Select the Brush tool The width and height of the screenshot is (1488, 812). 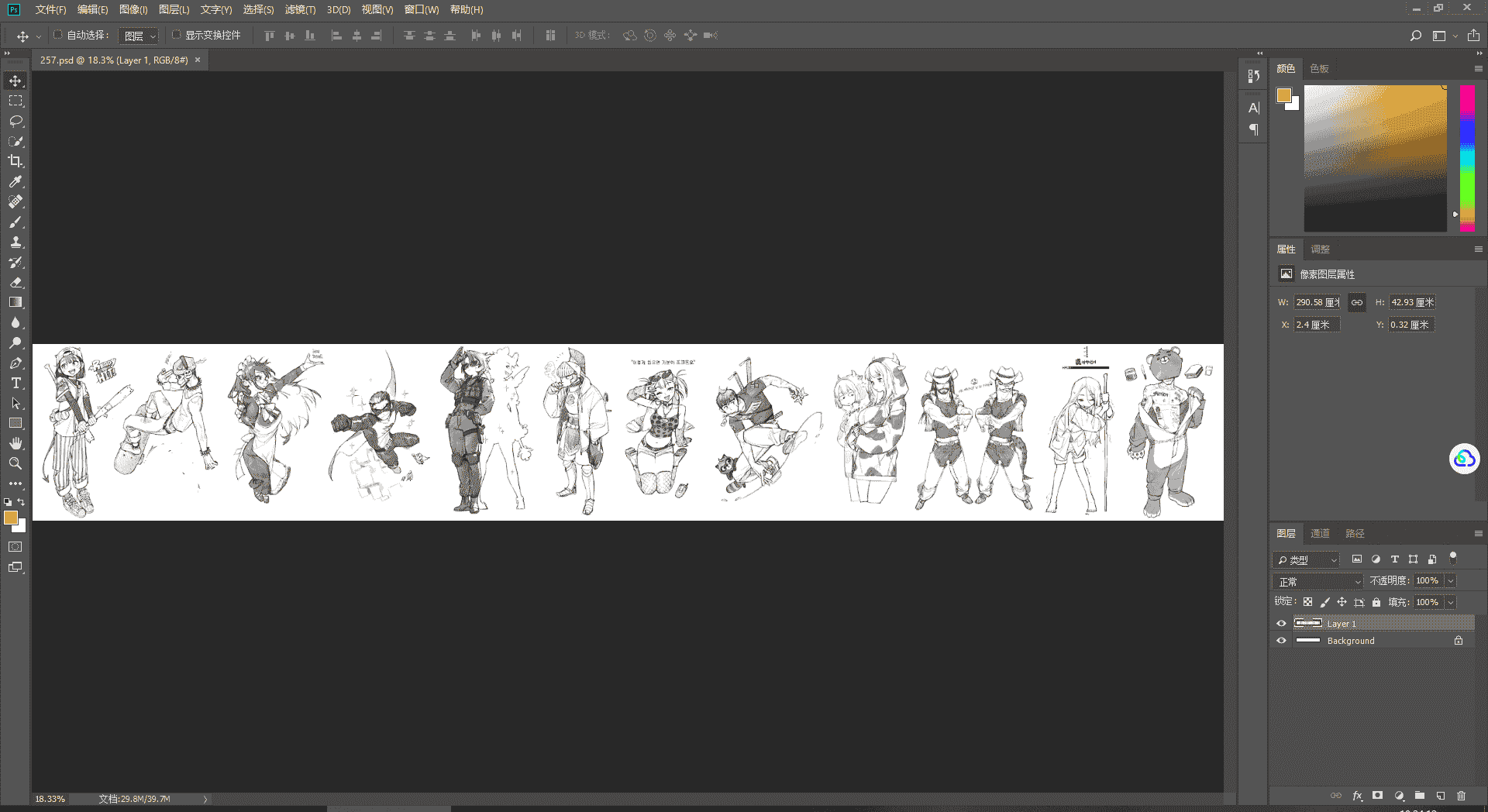pos(15,222)
